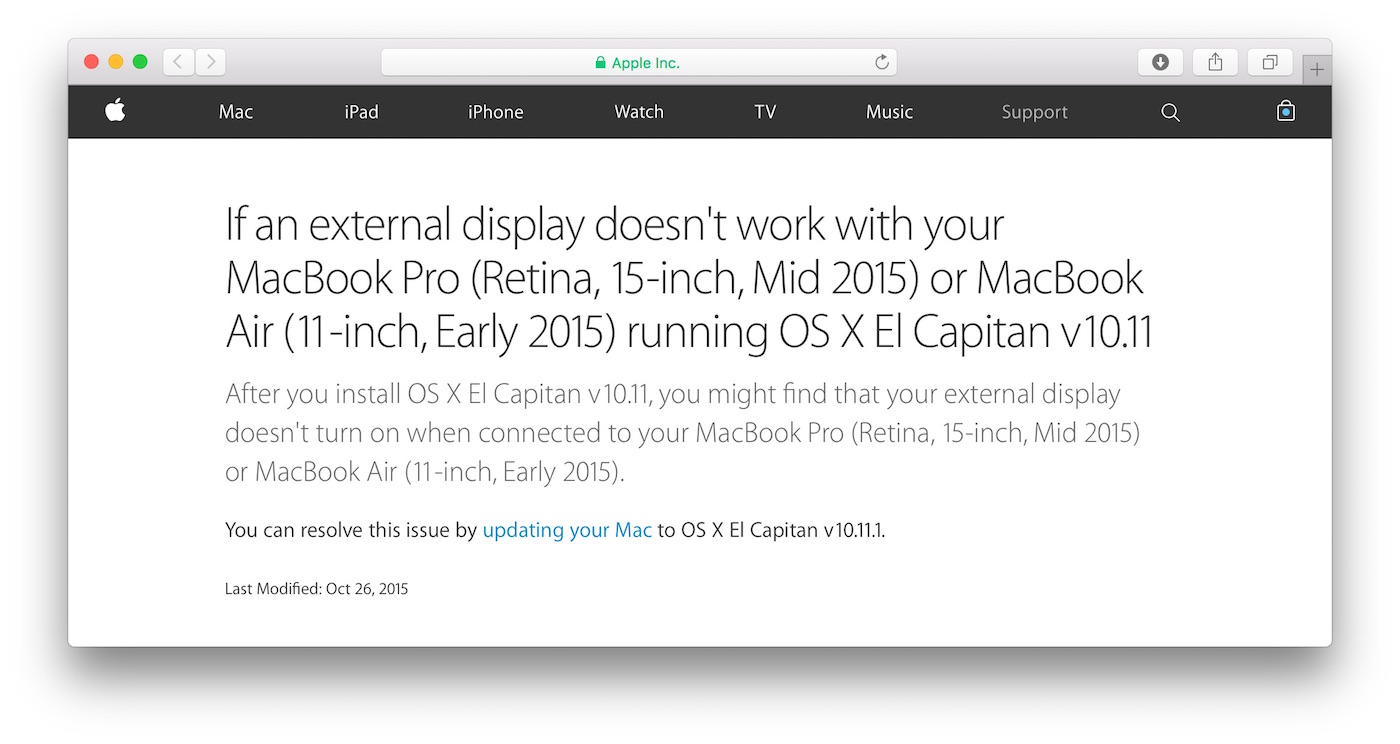Click the Apple logo in navigation bar
1400x744 pixels.
coord(115,111)
